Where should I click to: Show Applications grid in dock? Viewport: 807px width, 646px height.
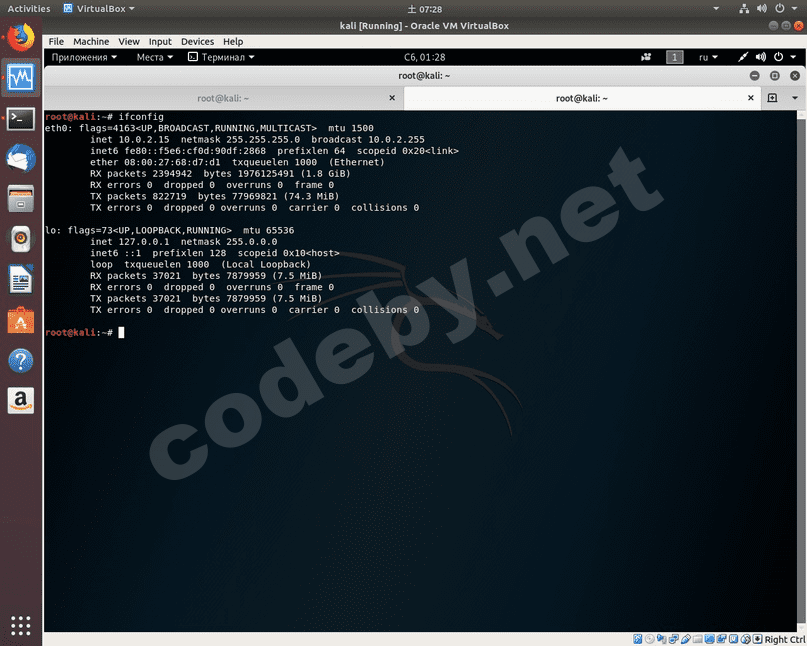coord(21,625)
